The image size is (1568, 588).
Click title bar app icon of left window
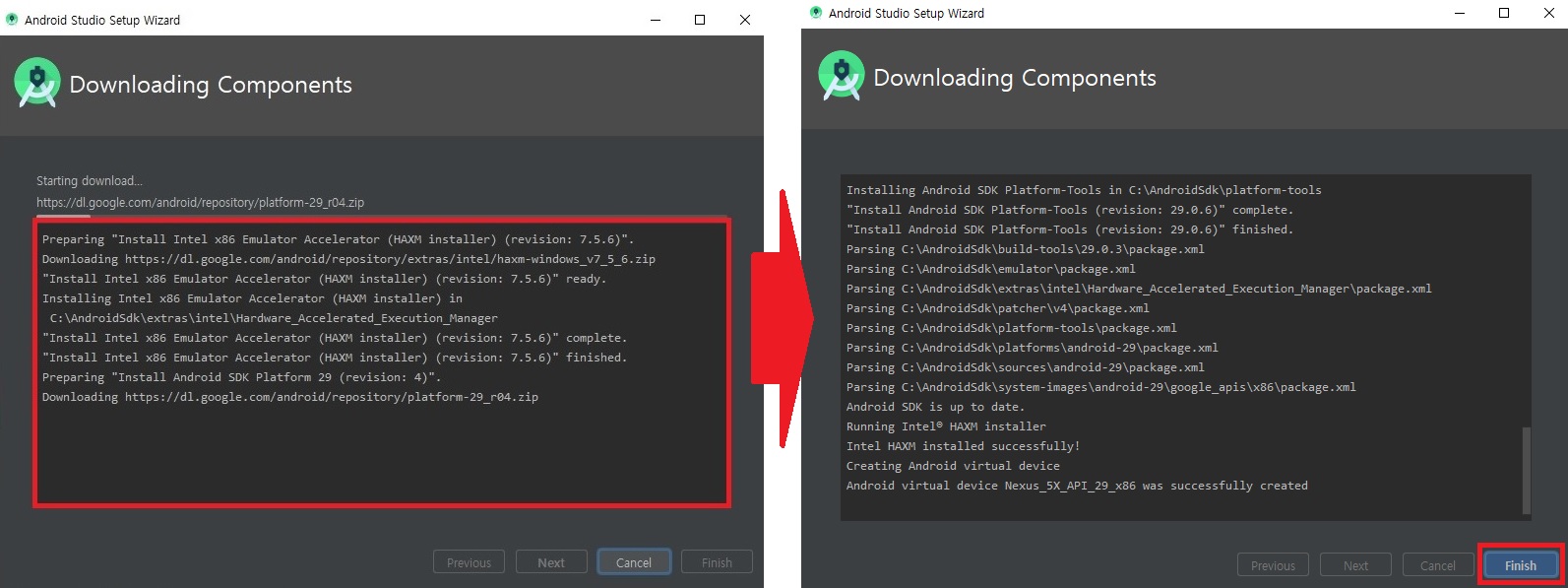12,19
